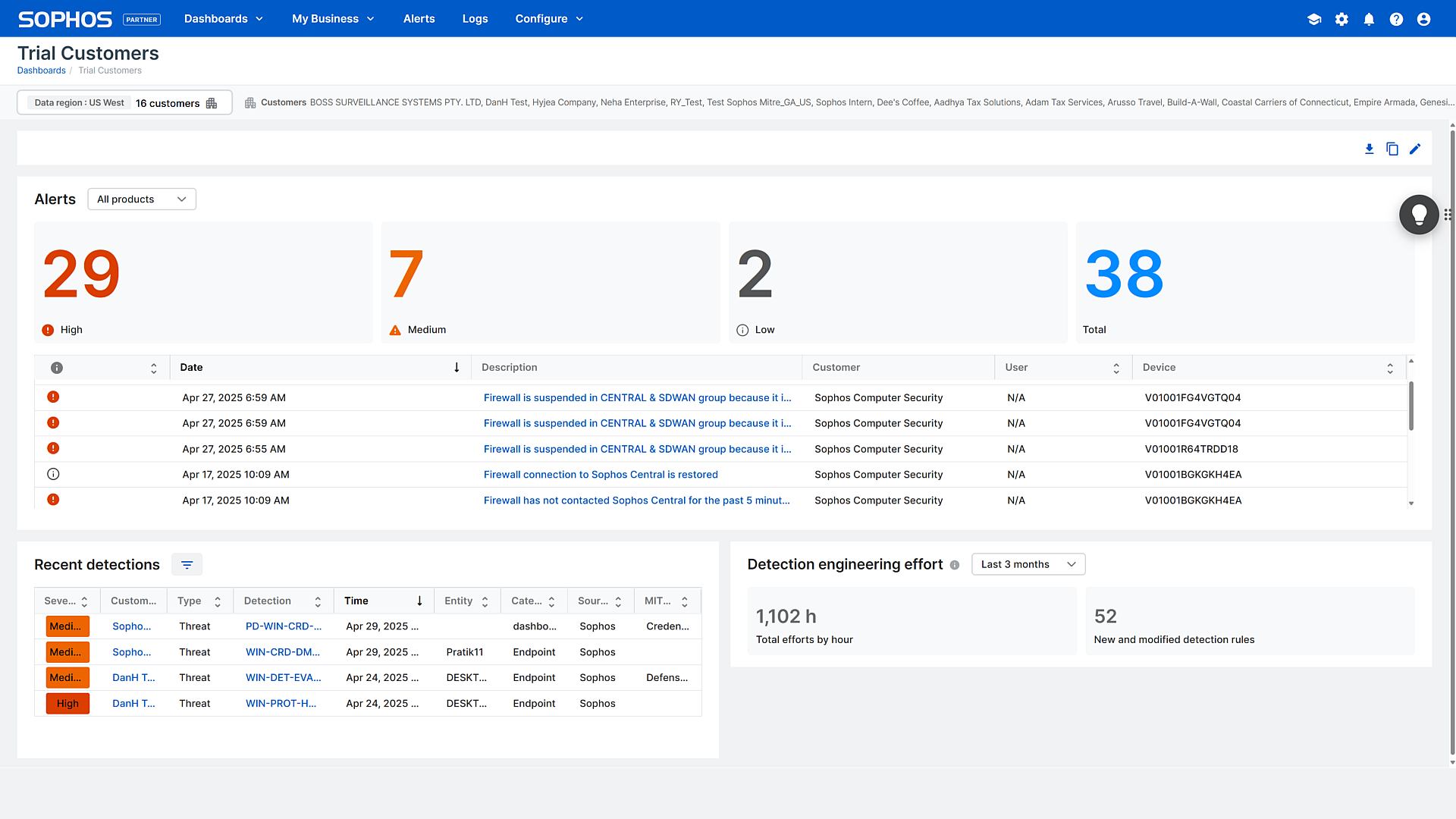The image size is (1456, 819).
Task: Open the All products dropdown
Action: pos(141,199)
